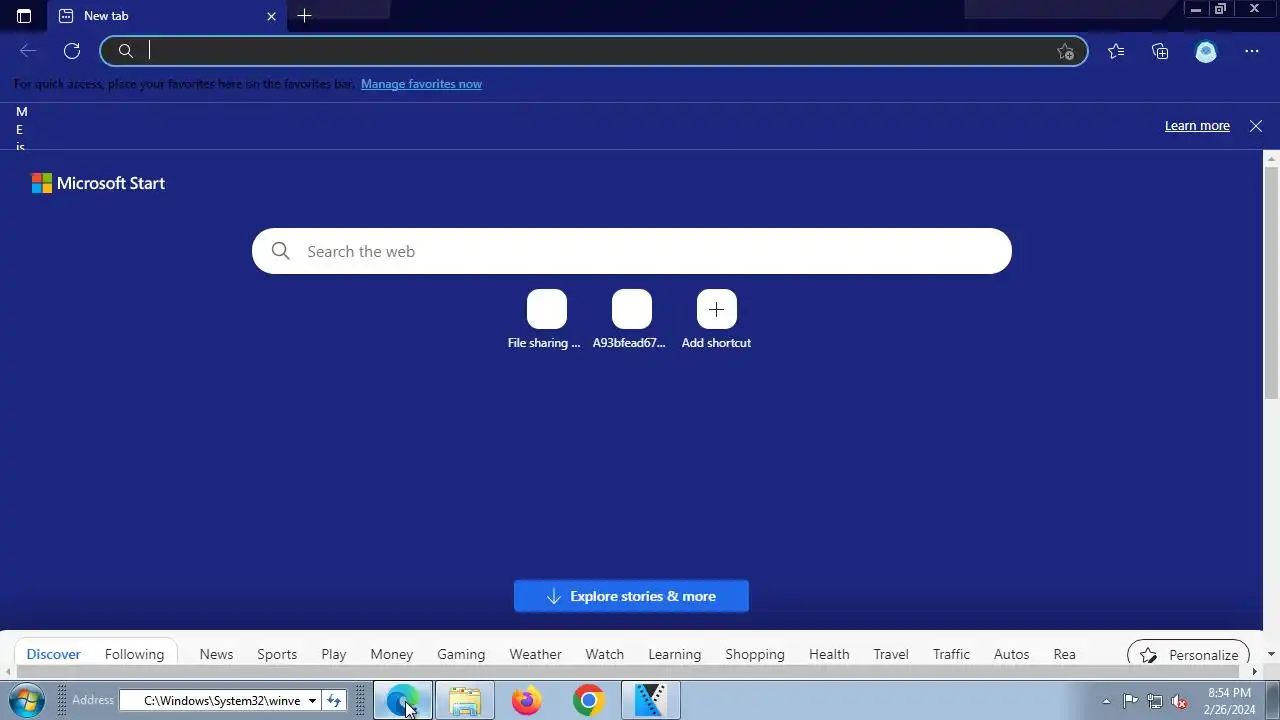
Task: Switch to the Following tab
Action: pos(134,654)
